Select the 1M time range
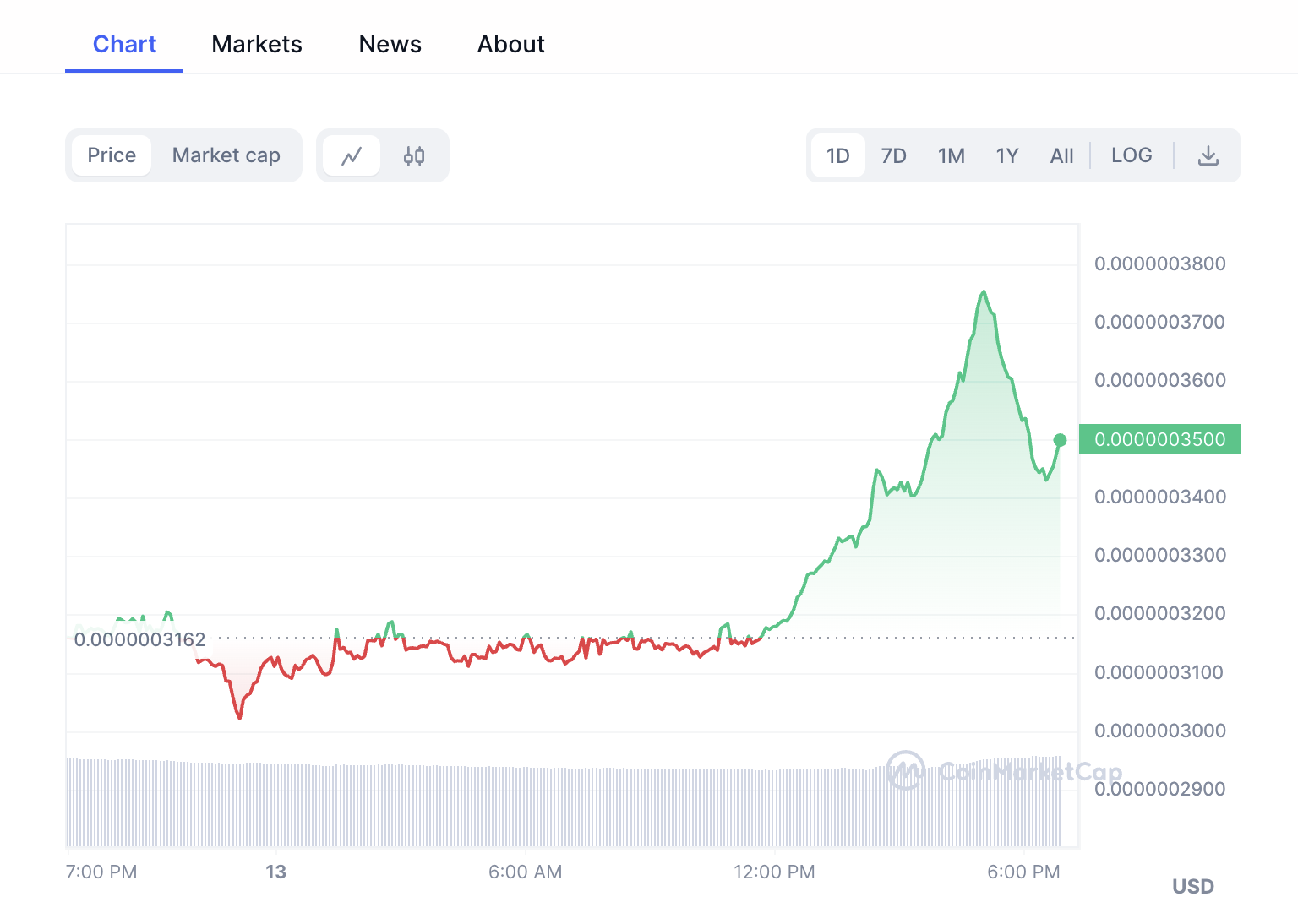 (952, 155)
